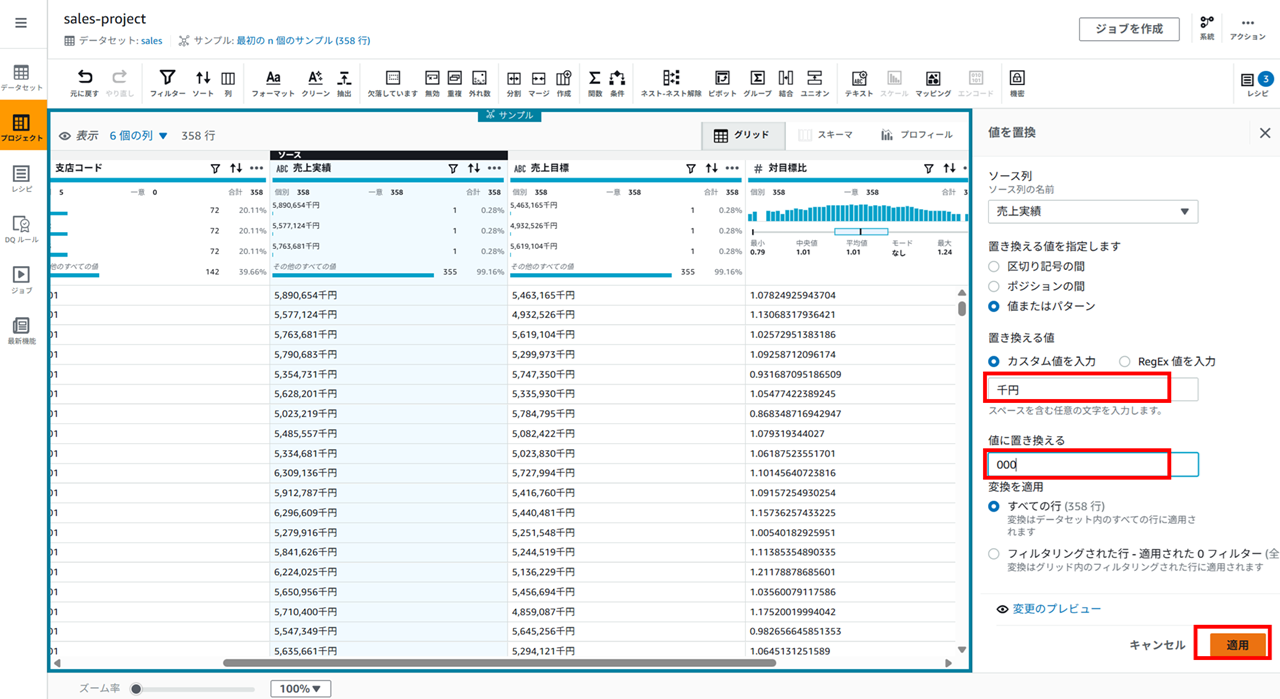
Task: Open the 系統 lineage view
Action: click(1207, 27)
